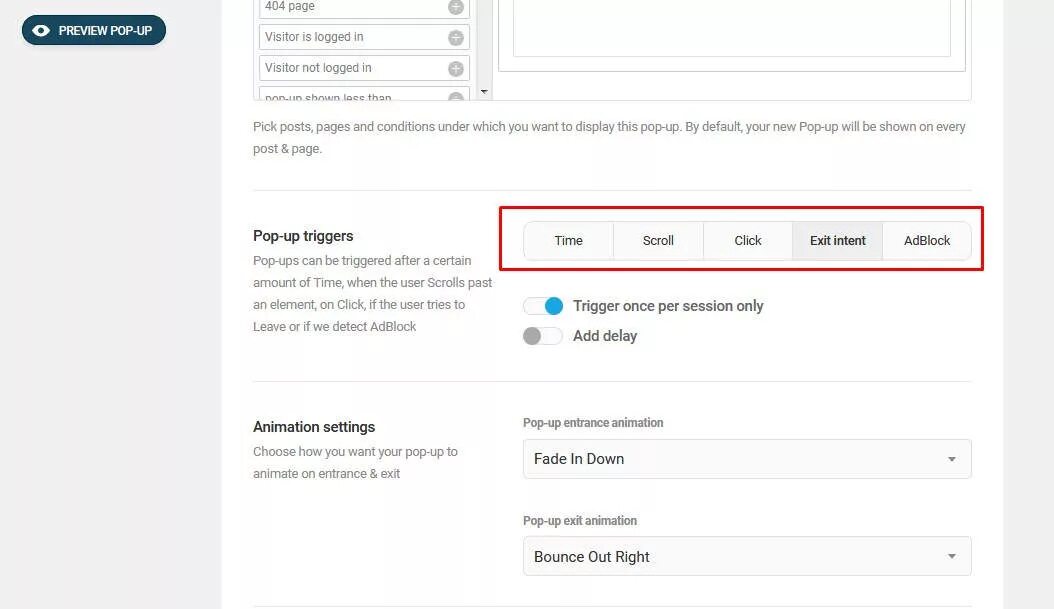
Task: Click the conditions list scroll down arrow
Action: [x=484, y=91]
